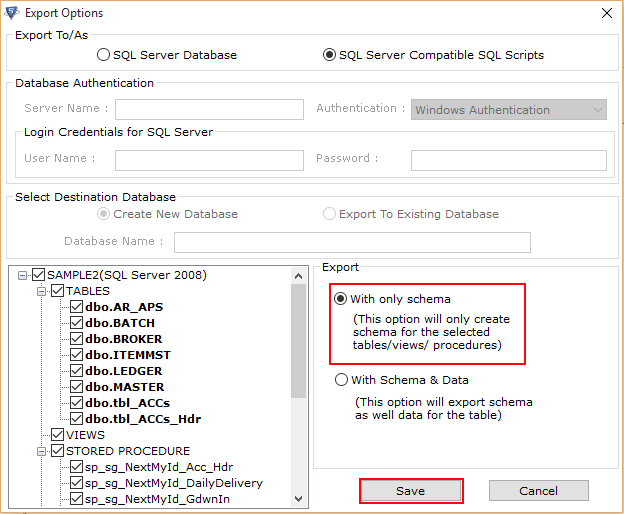Viewport: 624px width, 514px height.
Task: Toggle sp_sg_NextMyId_DailyDelivery checkbox
Action: (76, 483)
